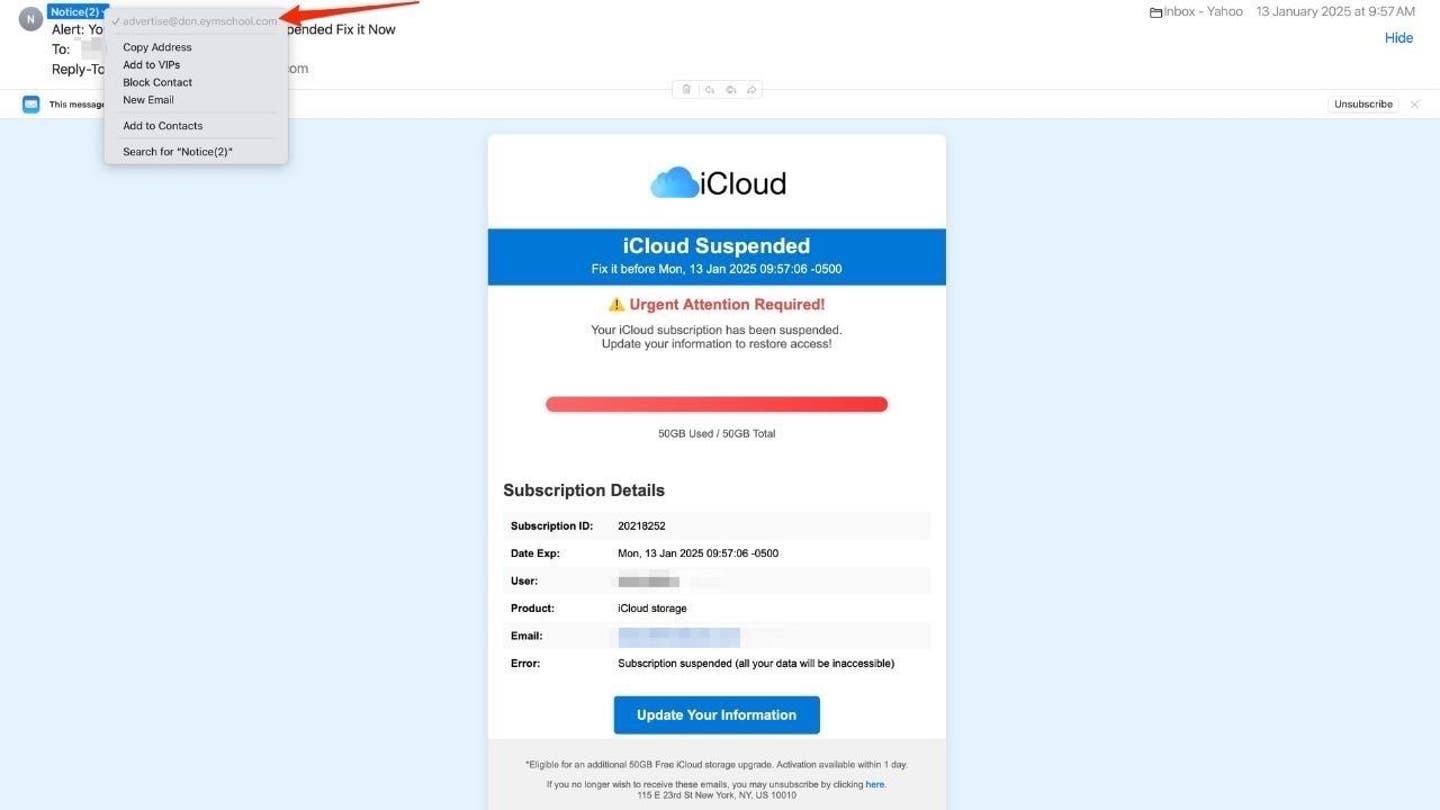Click the Error row suspension message
1440x810 pixels.
[756, 663]
